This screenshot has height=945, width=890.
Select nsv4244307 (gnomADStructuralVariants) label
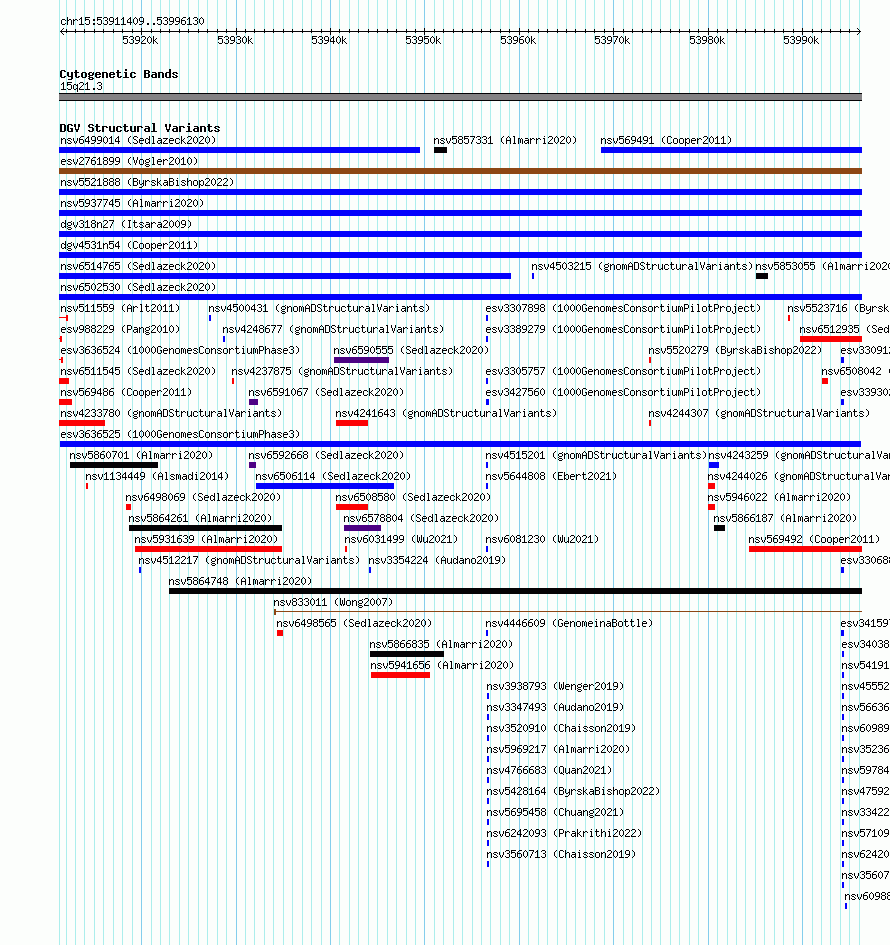759,413
